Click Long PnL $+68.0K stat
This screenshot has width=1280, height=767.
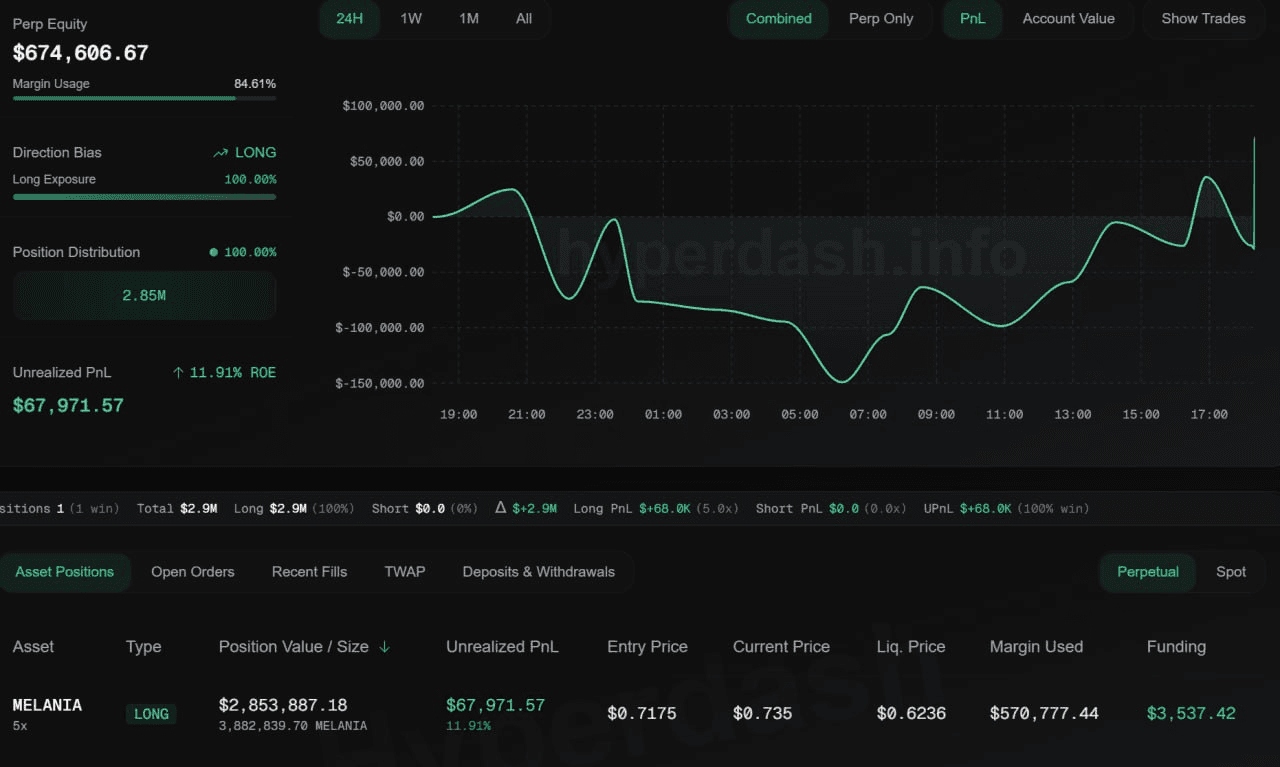[656, 509]
